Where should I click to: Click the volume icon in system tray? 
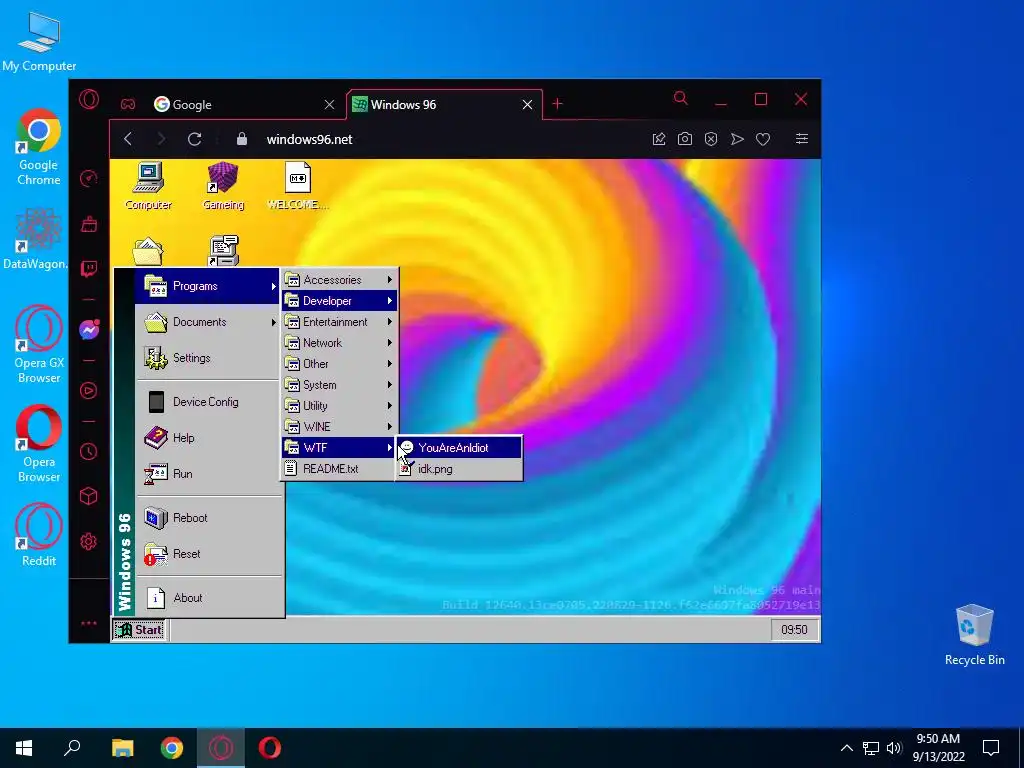coord(894,748)
